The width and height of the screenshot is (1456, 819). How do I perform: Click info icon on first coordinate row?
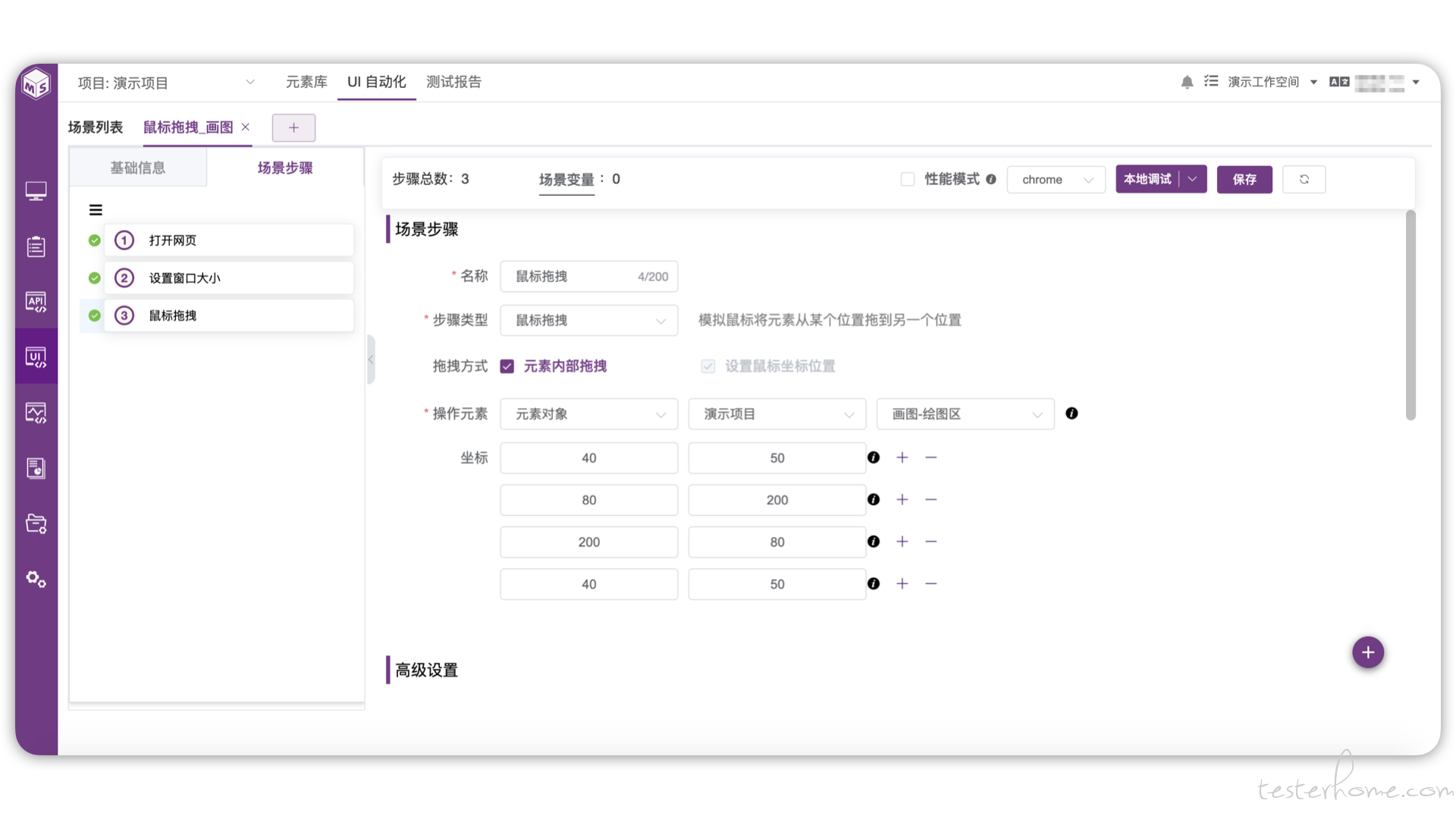click(874, 457)
